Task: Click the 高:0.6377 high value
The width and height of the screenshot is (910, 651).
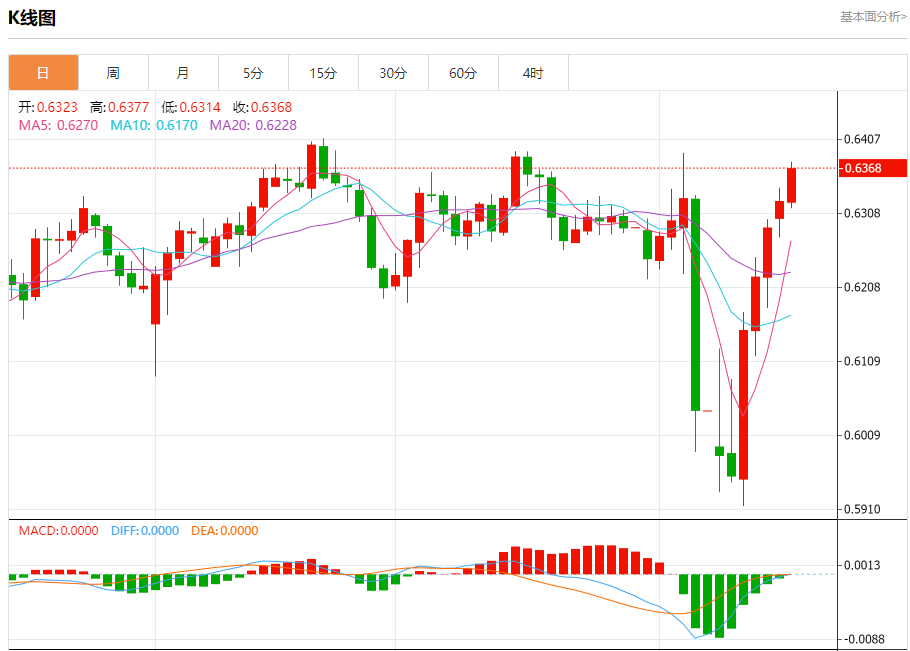Action: click(119, 107)
